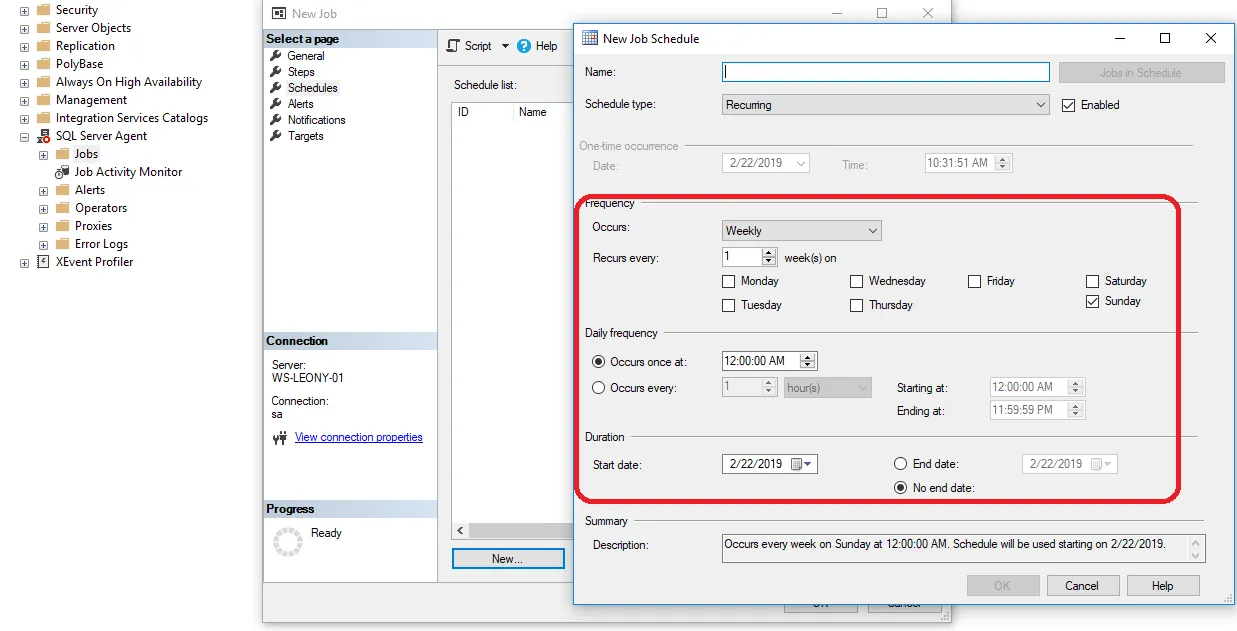This screenshot has height=631, width=1237.
Task: Click the blue Help question-mark icon
Action: point(524,46)
